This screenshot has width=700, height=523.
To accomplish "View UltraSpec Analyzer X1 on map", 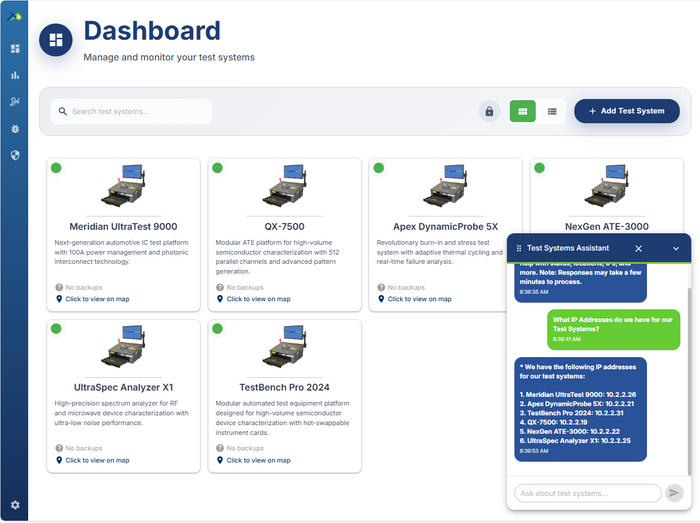I will click(97, 460).
